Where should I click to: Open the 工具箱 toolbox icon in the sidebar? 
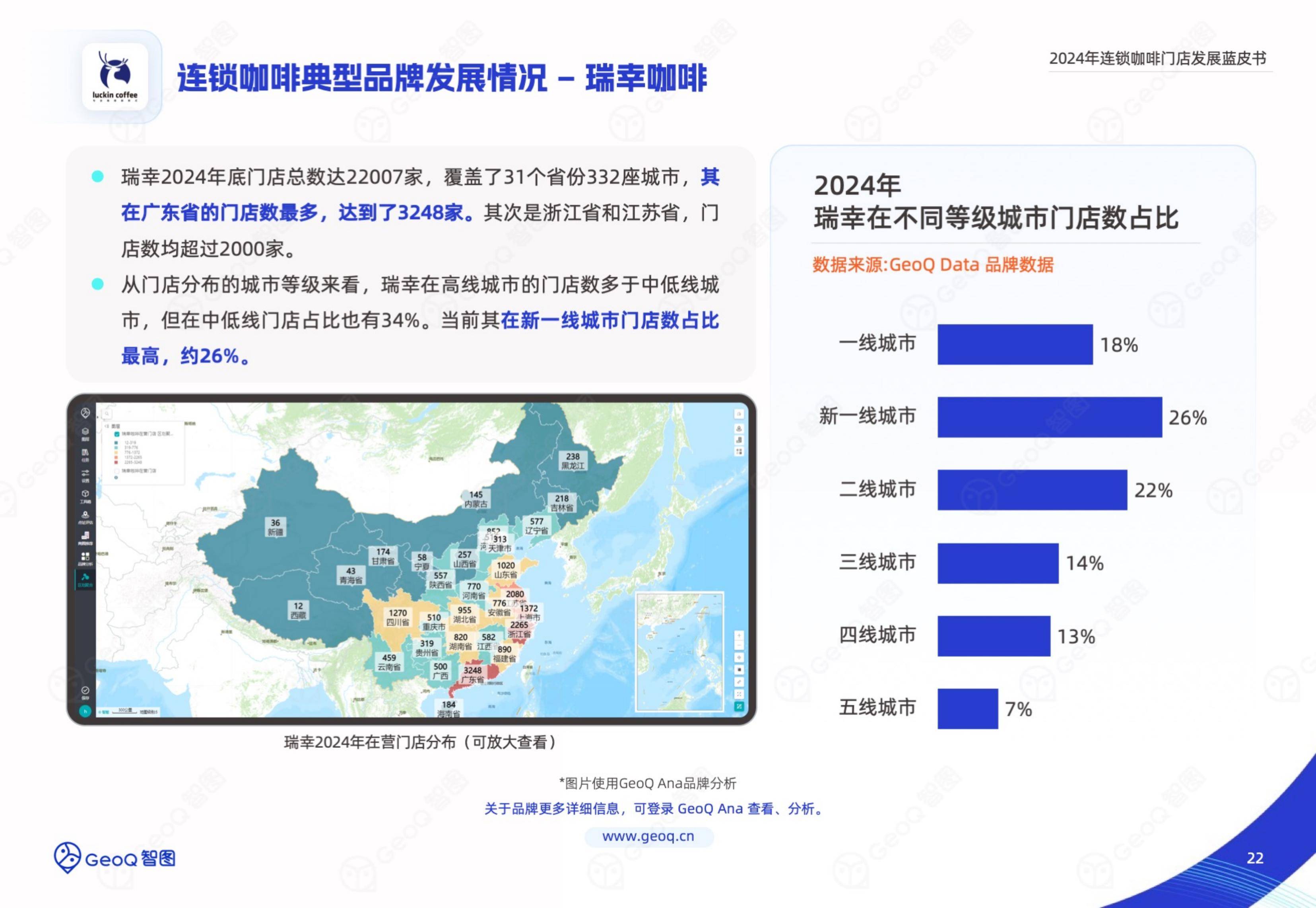pos(85,497)
